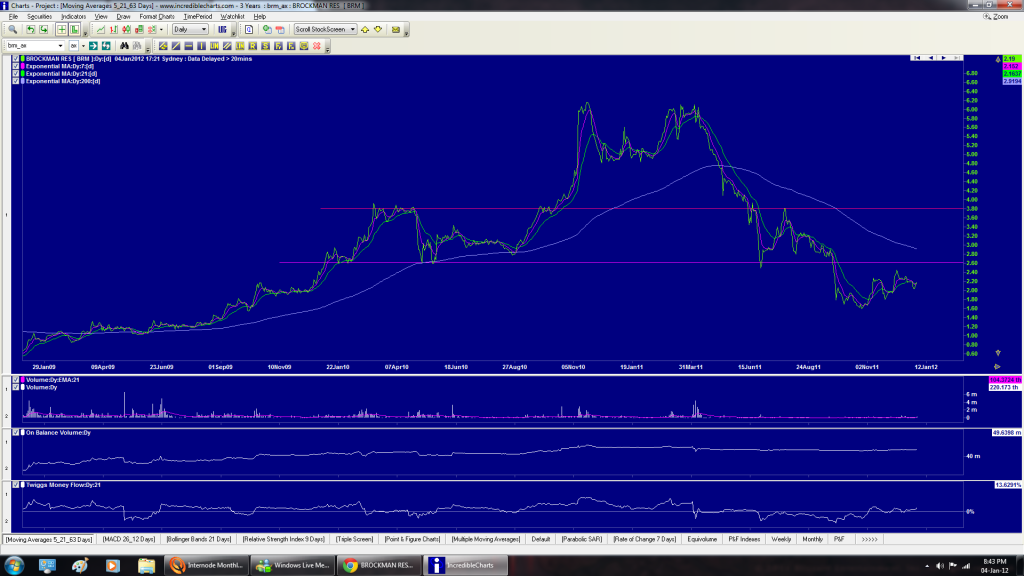Uncheck Exponential MA Dy:200 checkbox
The height and width of the screenshot is (576, 1024).
pyautogui.click(x=16, y=81)
